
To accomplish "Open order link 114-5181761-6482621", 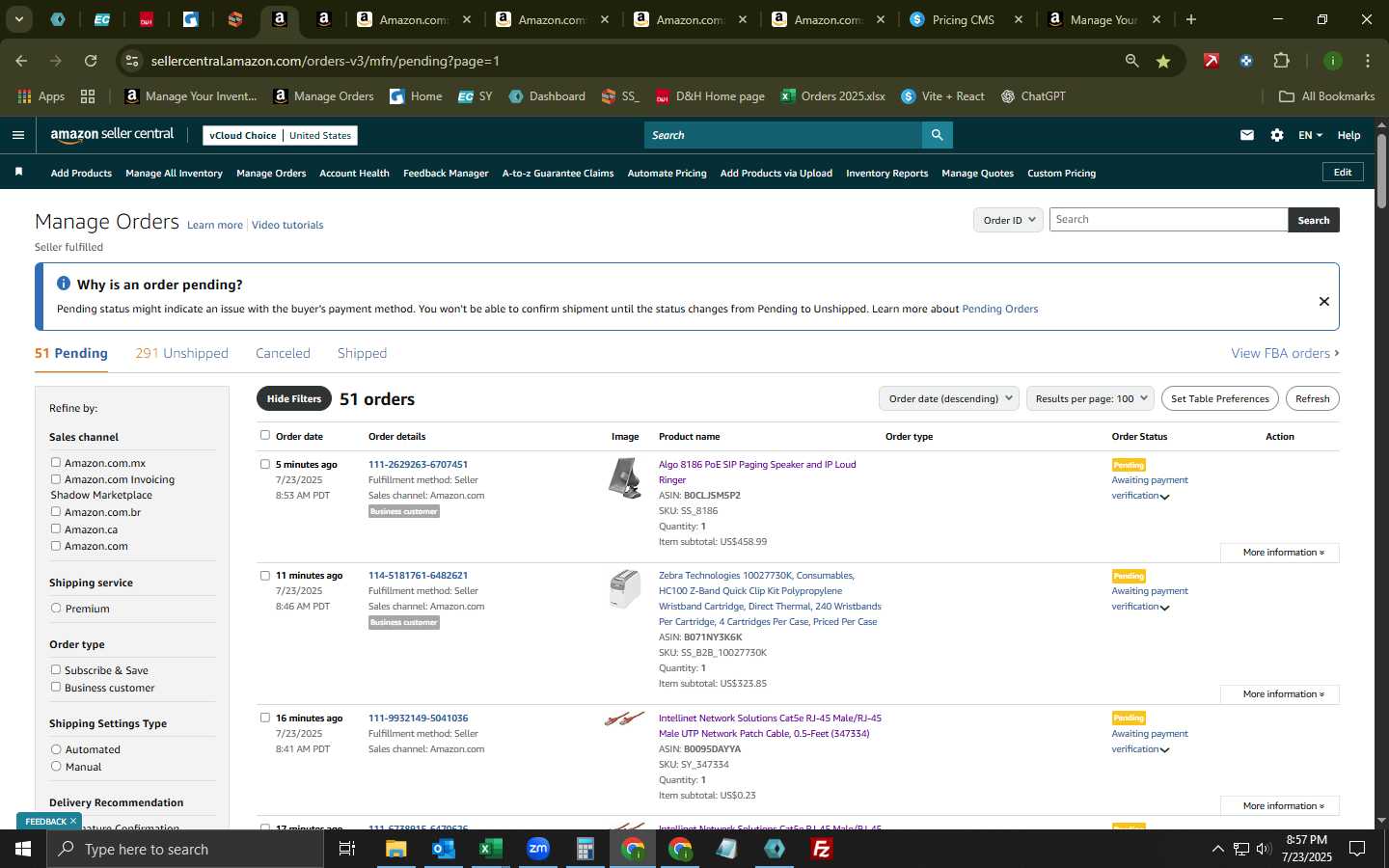I will (x=418, y=576).
